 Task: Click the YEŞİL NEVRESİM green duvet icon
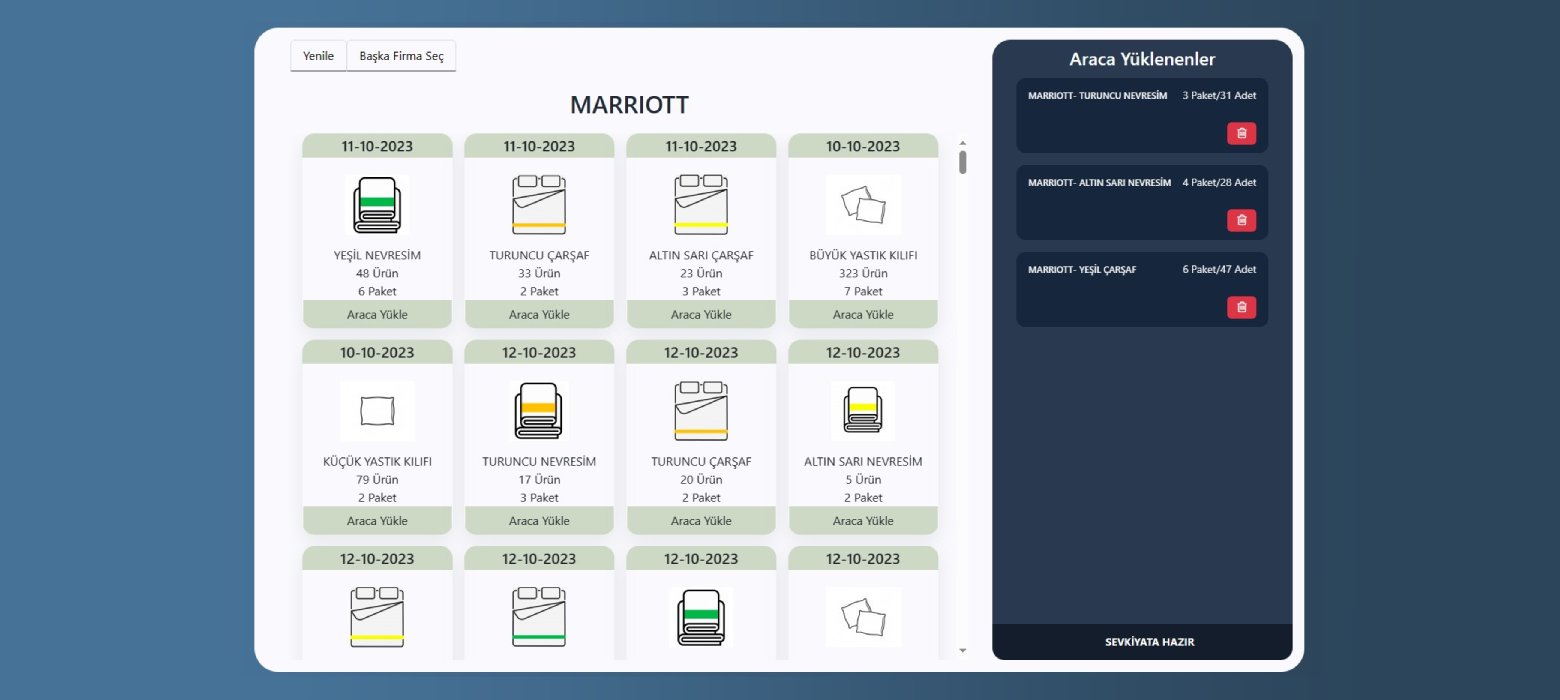point(377,205)
